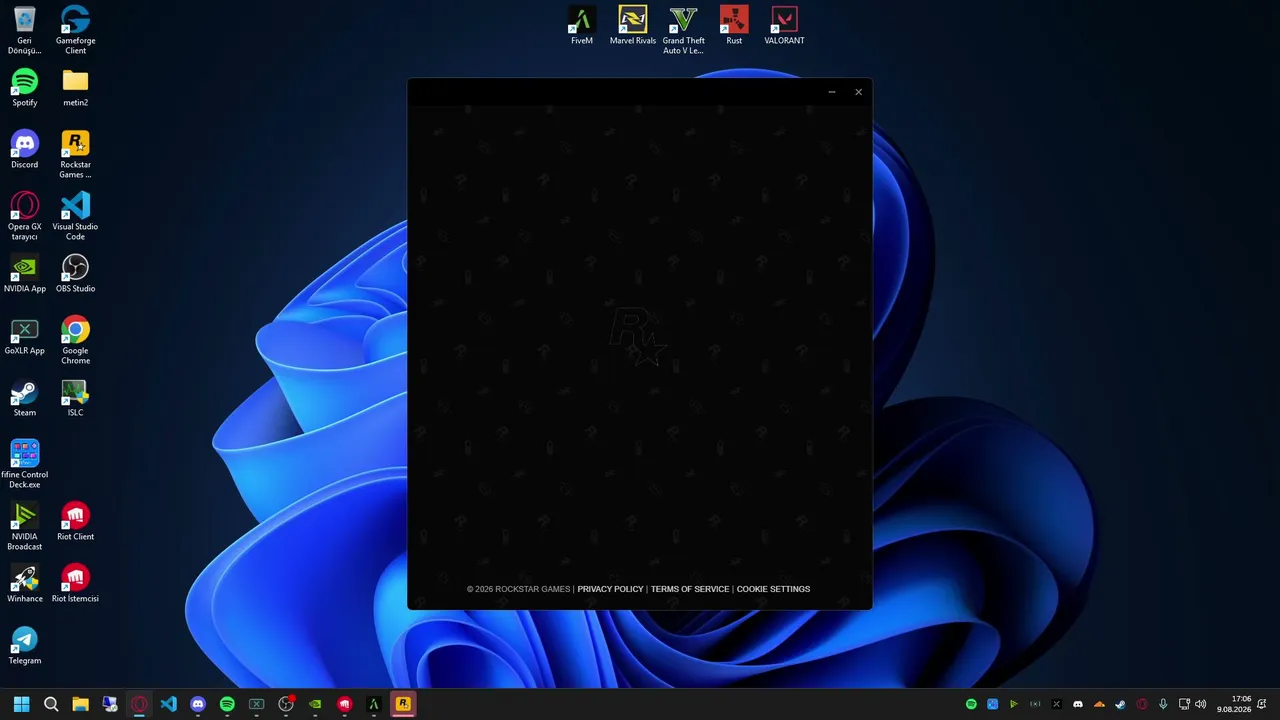
Task: Select the metin2 folder on the desktop
Action: [x=75, y=88]
